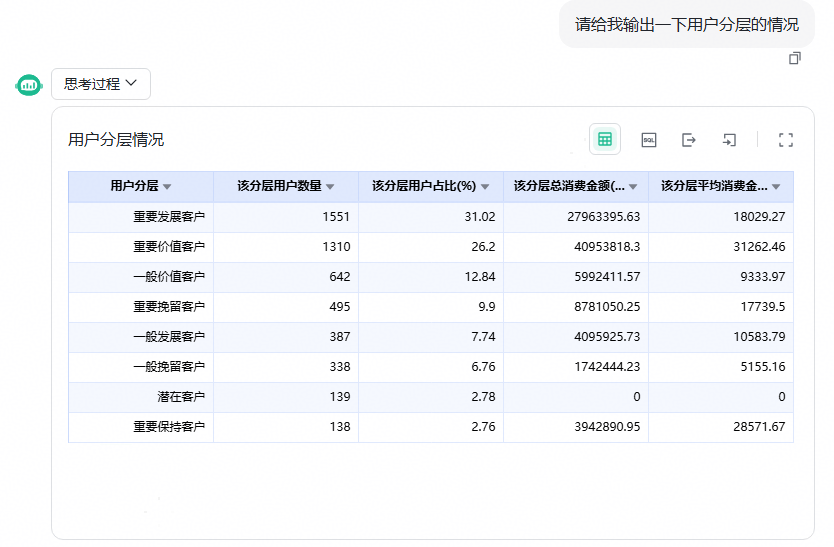The height and width of the screenshot is (547, 834).
Task: Click average spend value 9333.97
Action: (x=763, y=277)
